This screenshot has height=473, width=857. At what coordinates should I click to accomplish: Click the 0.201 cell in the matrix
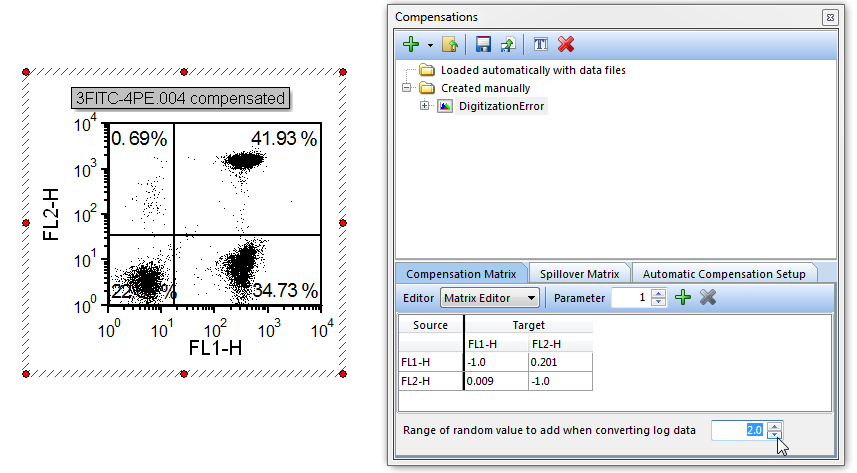(x=560, y=362)
